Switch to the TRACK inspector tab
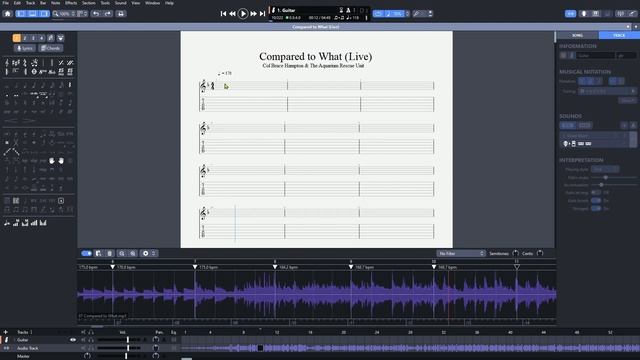Viewport: 640px width, 360px height. pyautogui.click(x=619, y=36)
